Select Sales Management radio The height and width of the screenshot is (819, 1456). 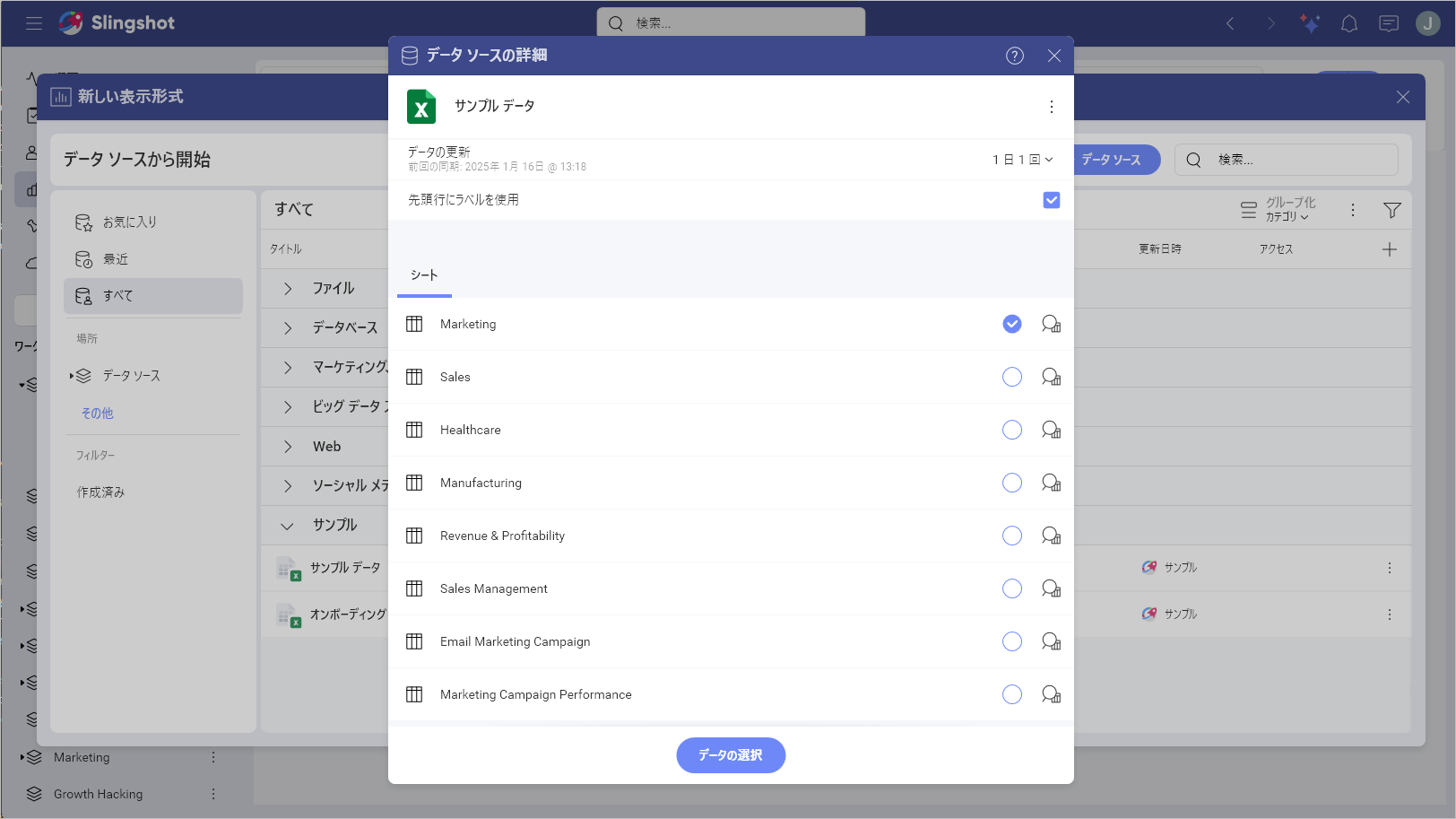tap(1012, 588)
